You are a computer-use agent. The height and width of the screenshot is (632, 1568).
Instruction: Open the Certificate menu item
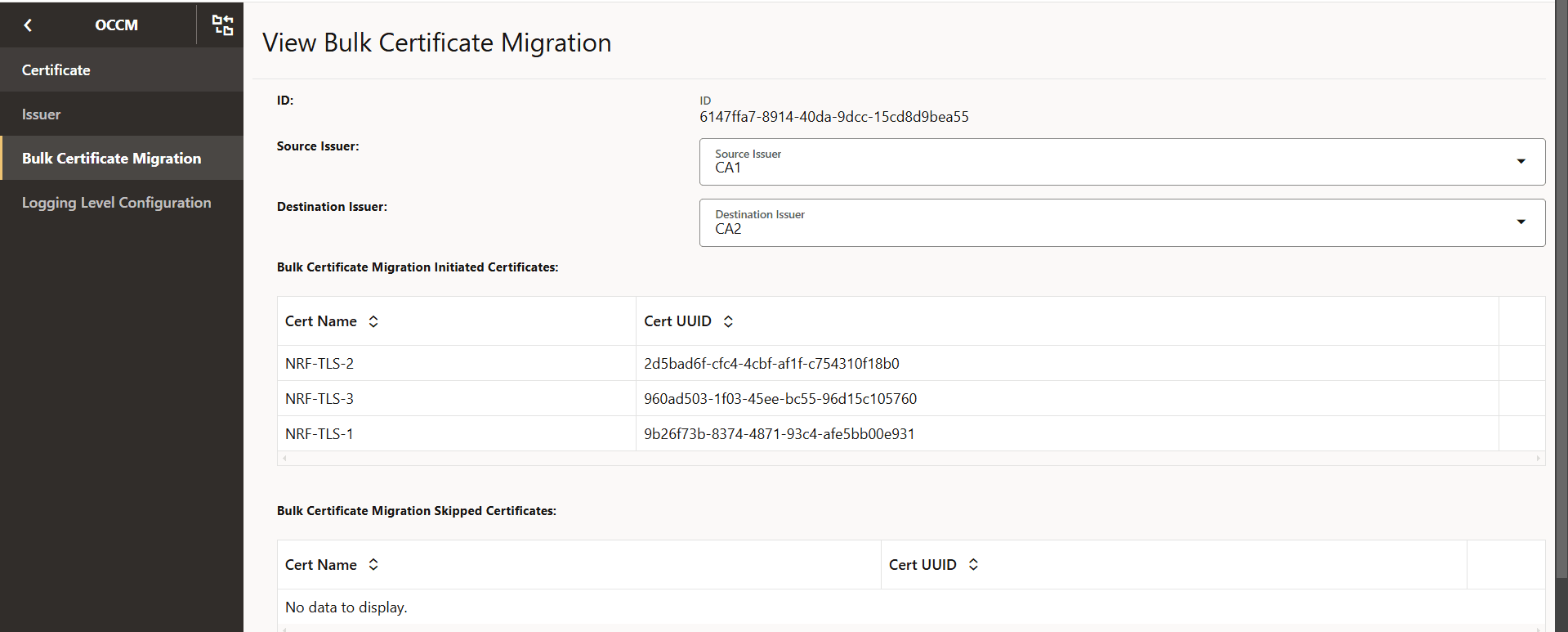[56, 70]
